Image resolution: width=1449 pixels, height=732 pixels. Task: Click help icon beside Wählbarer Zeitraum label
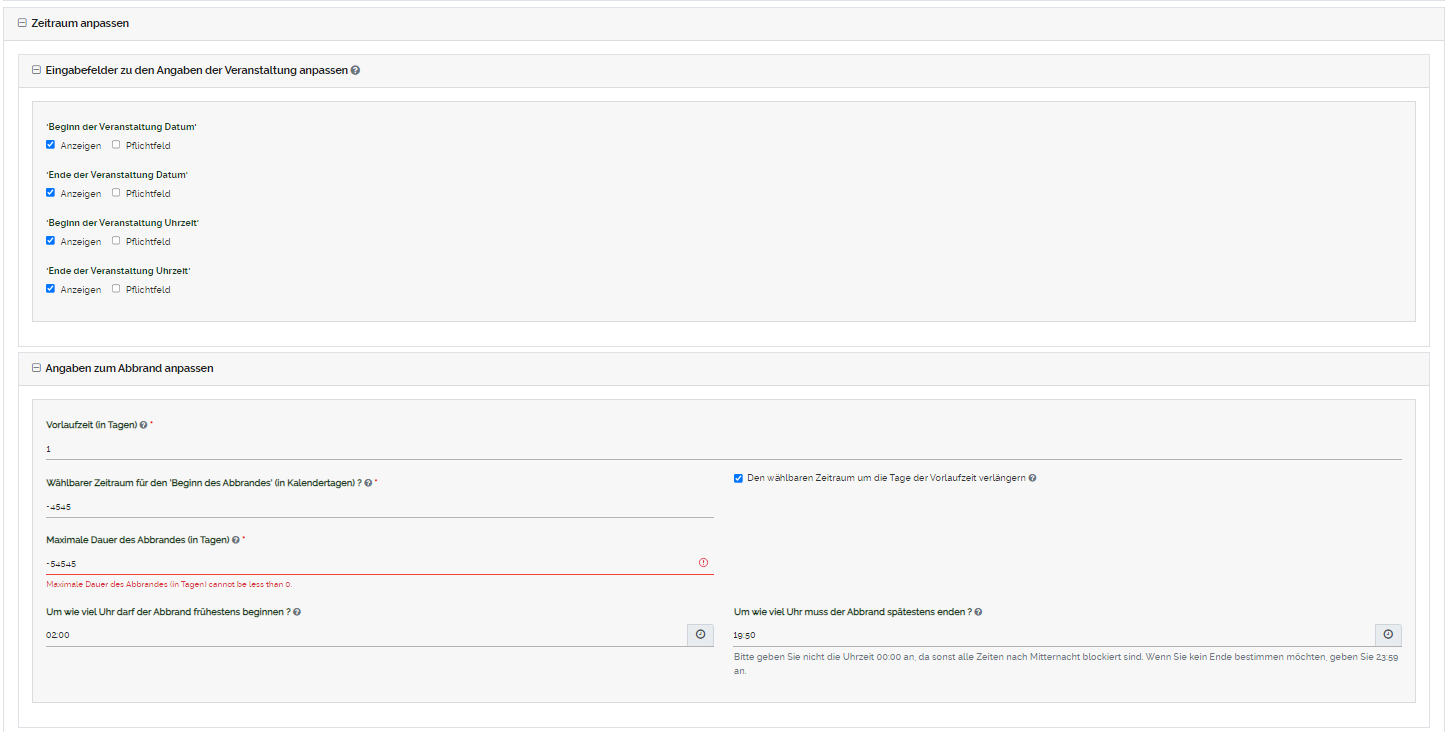tap(369, 483)
